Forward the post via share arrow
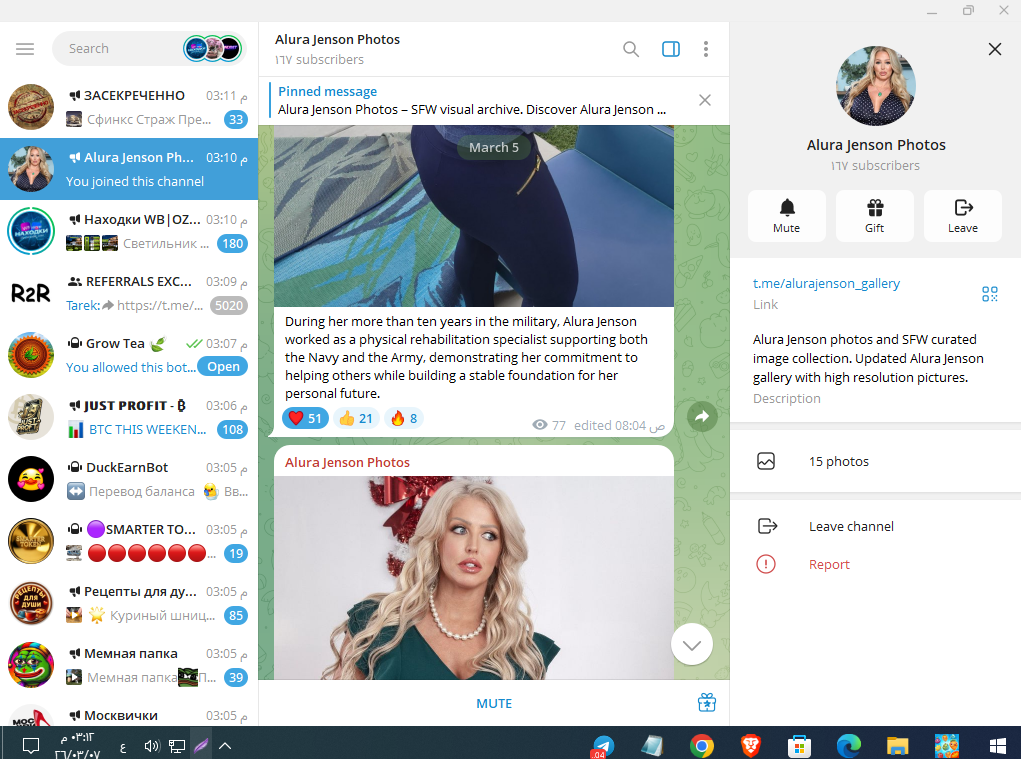Image resolution: width=1021 pixels, height=759 pixels. pyautogui.click(x=702, y=417)
